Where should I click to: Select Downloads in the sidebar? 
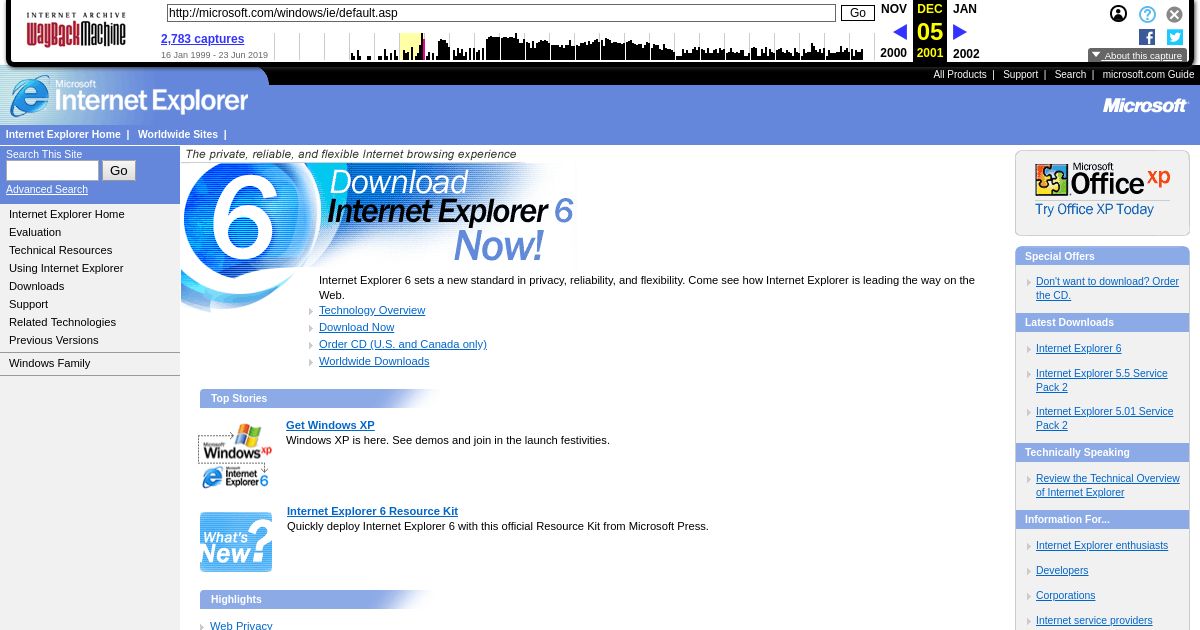coord(36,286)
